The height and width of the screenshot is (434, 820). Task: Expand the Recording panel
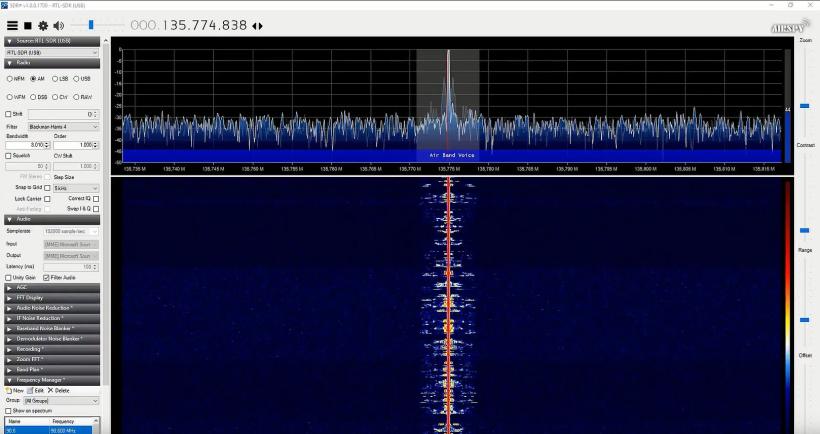coord(52,349)
